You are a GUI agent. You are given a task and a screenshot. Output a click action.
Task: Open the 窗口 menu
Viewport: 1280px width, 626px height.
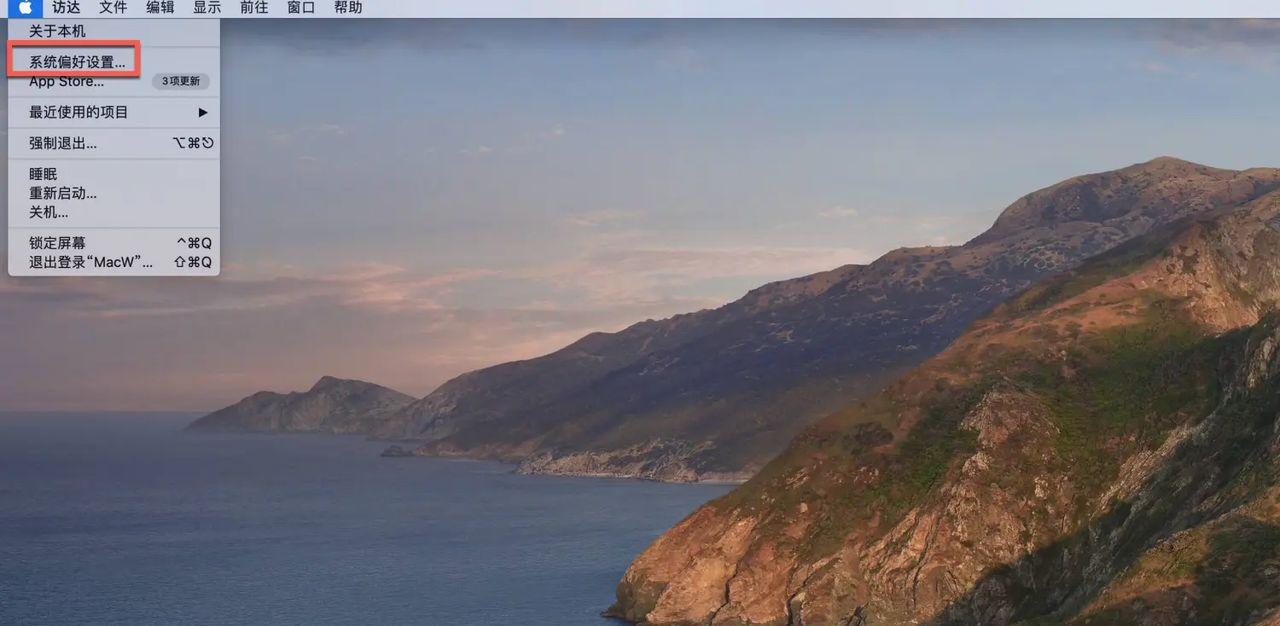point(301,8)
